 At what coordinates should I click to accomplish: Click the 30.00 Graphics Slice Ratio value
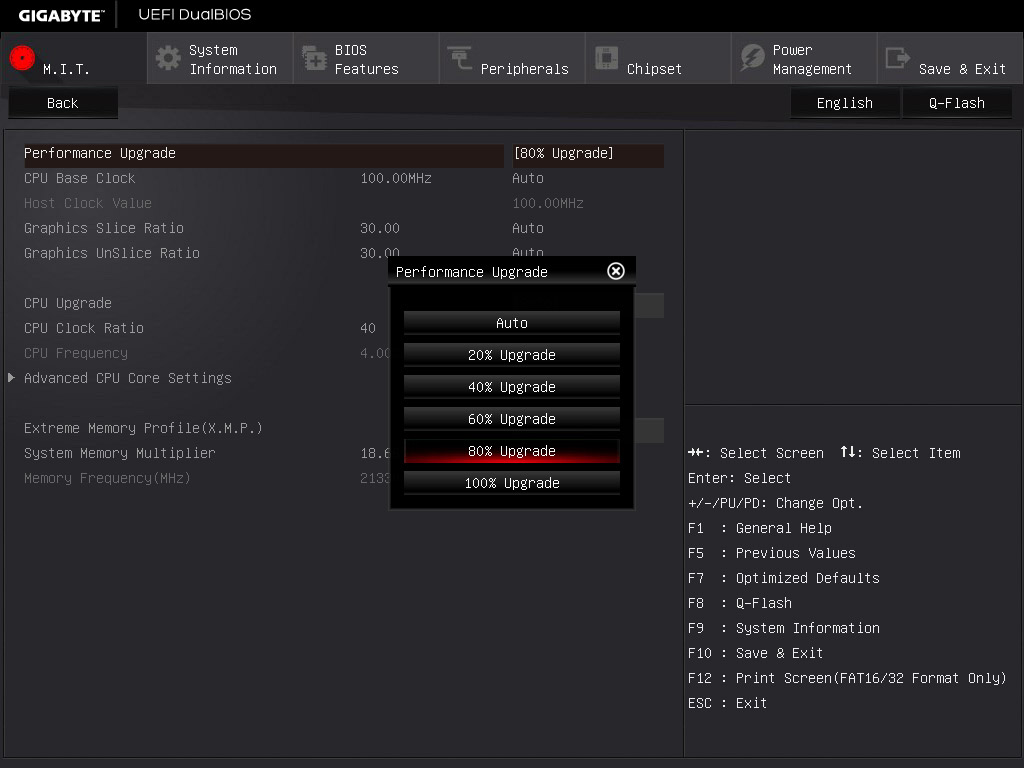(379, 228)
